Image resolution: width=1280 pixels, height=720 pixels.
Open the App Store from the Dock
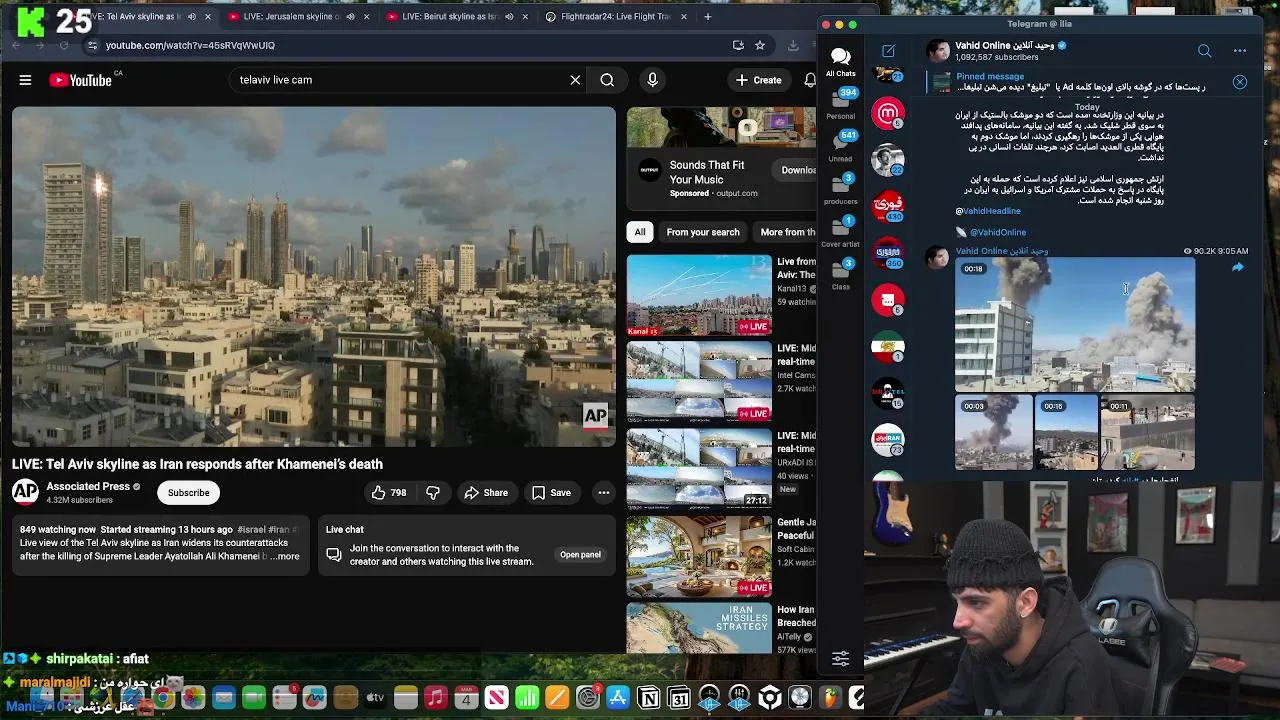click(618, 698)
